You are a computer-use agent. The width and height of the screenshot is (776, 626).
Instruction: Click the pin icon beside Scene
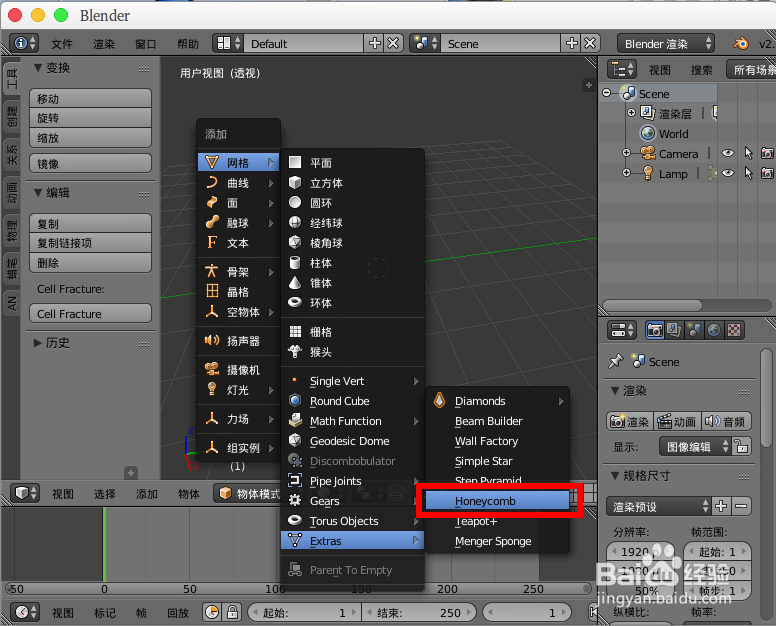click(616, 361)
